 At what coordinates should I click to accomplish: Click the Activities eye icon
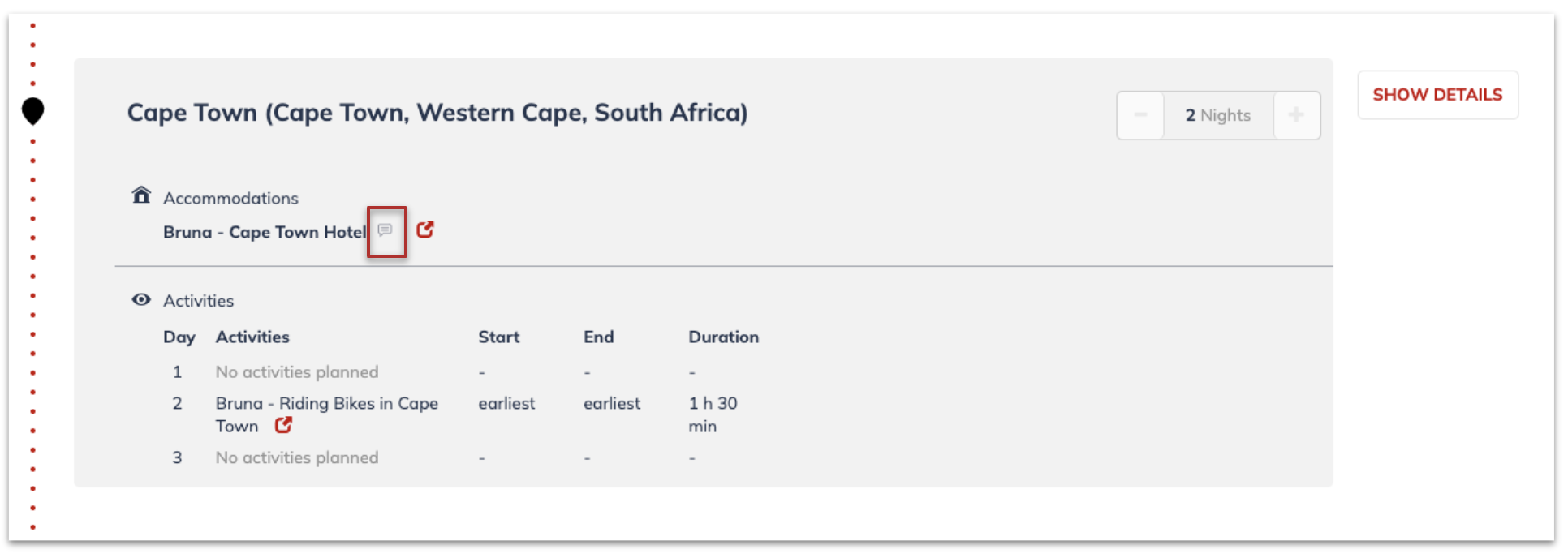141,299
